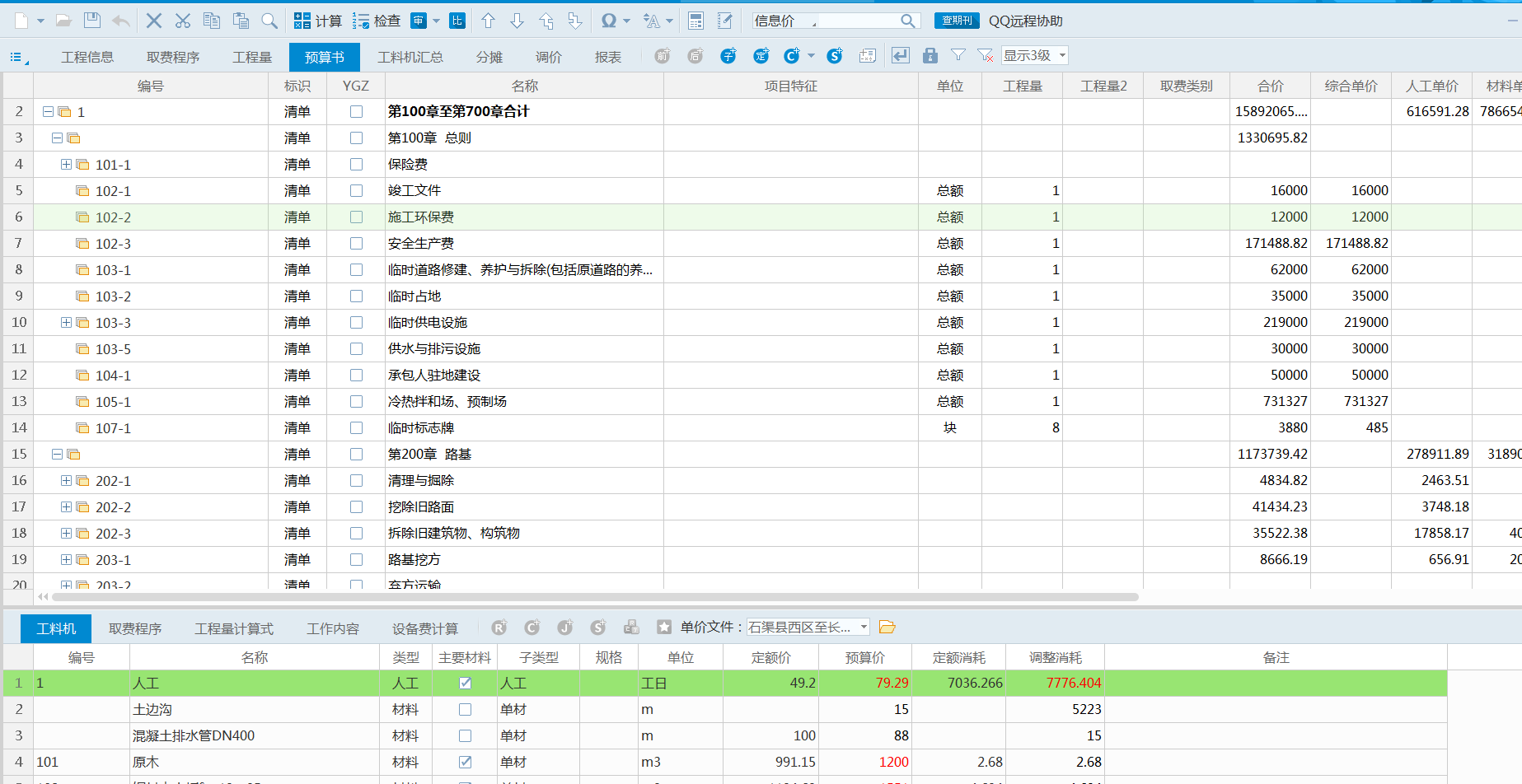Click the enter/return arrow icon

[x=901, y=56]
